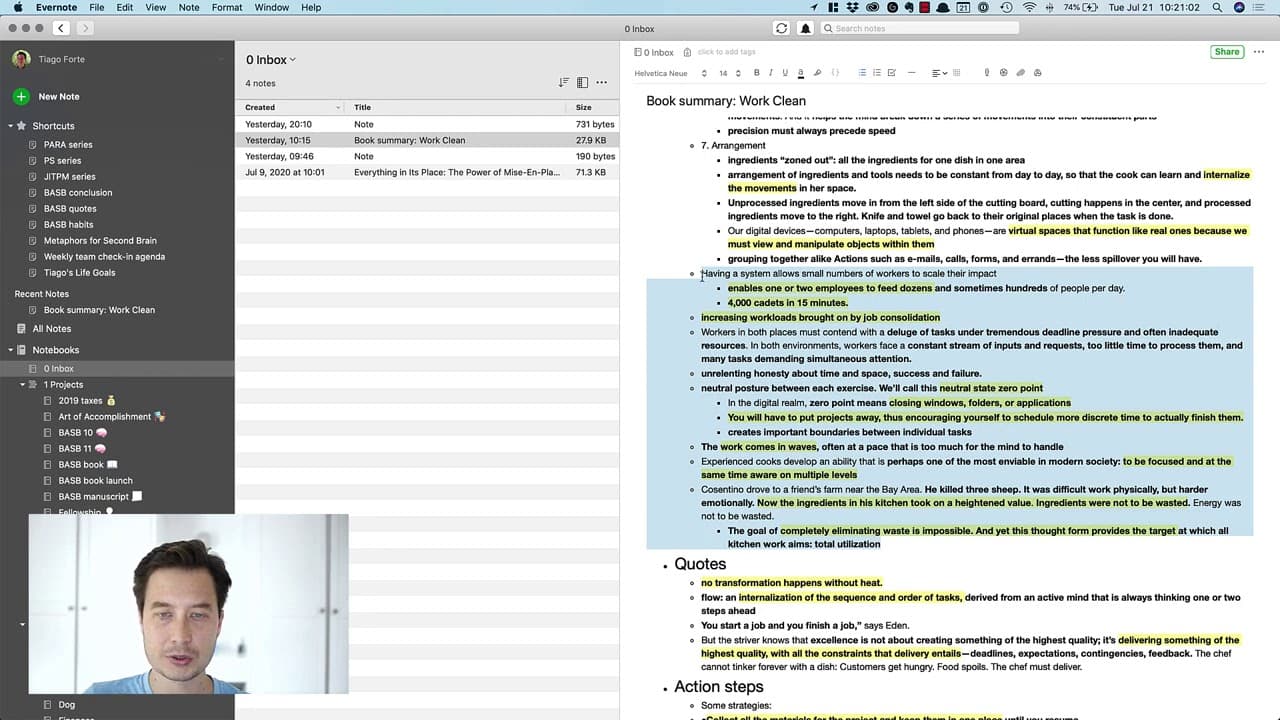This screenshot has width=1280, height=720.
Task: Open 'Book summary: Work Clean' under Recent Notes
Action: 99,310
